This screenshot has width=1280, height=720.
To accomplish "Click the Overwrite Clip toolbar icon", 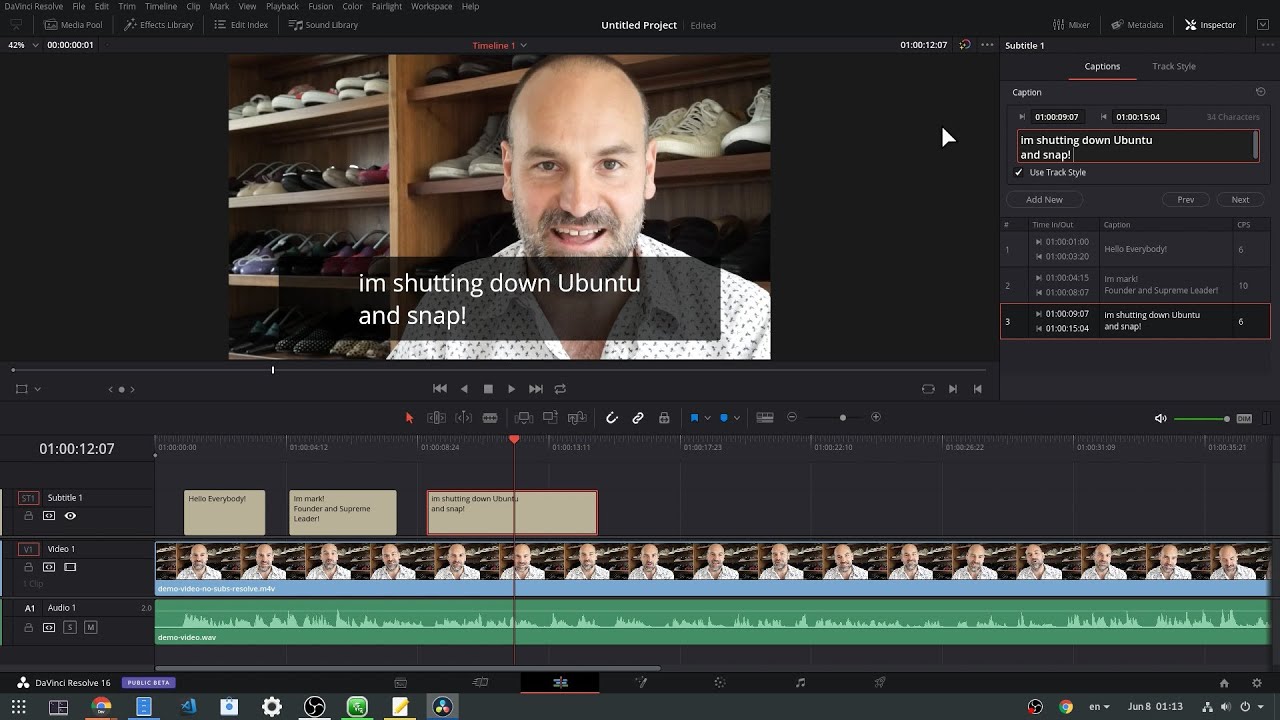I will tap(550, 418).
